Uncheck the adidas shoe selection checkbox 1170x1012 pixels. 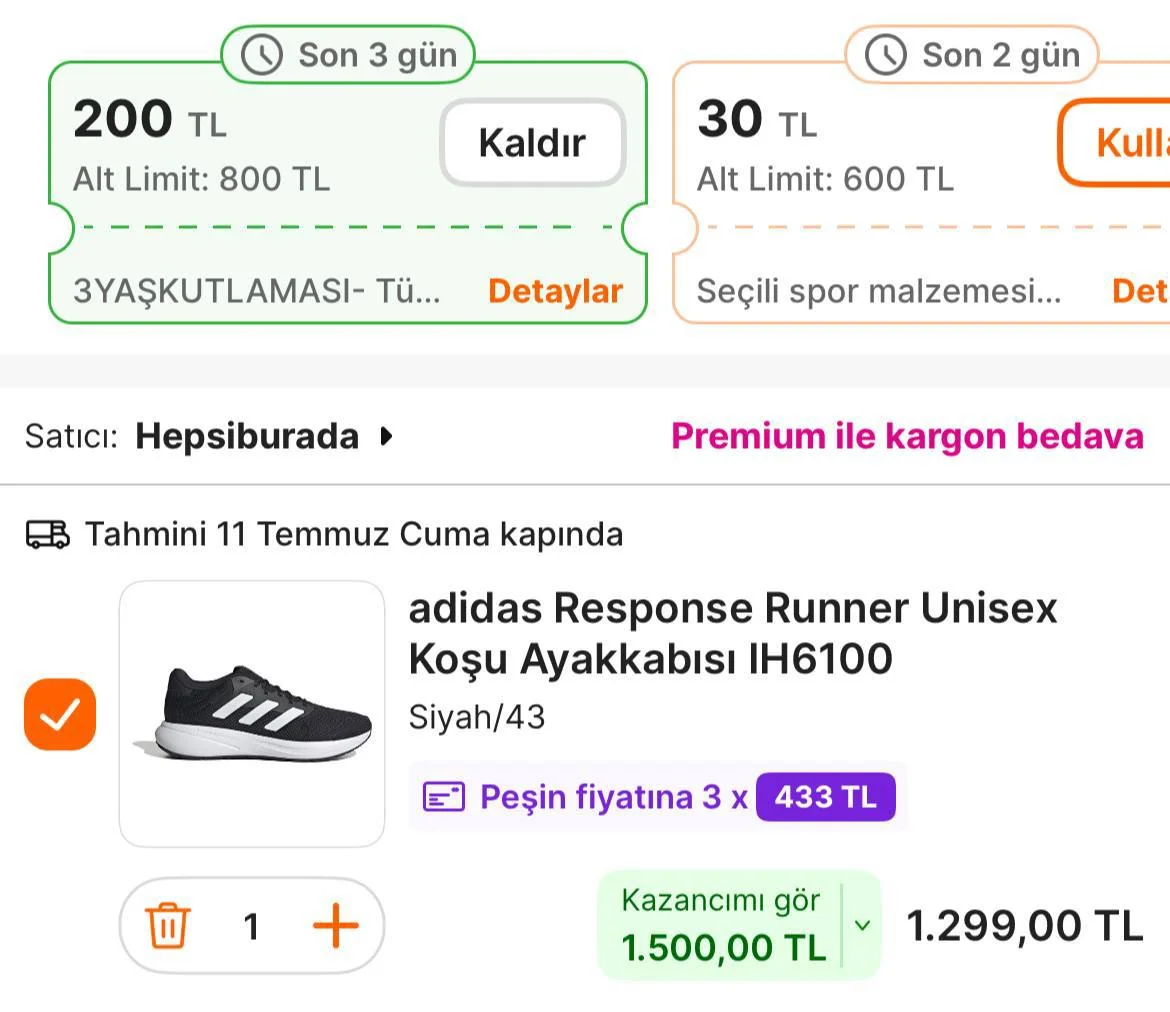click(60, 714)
